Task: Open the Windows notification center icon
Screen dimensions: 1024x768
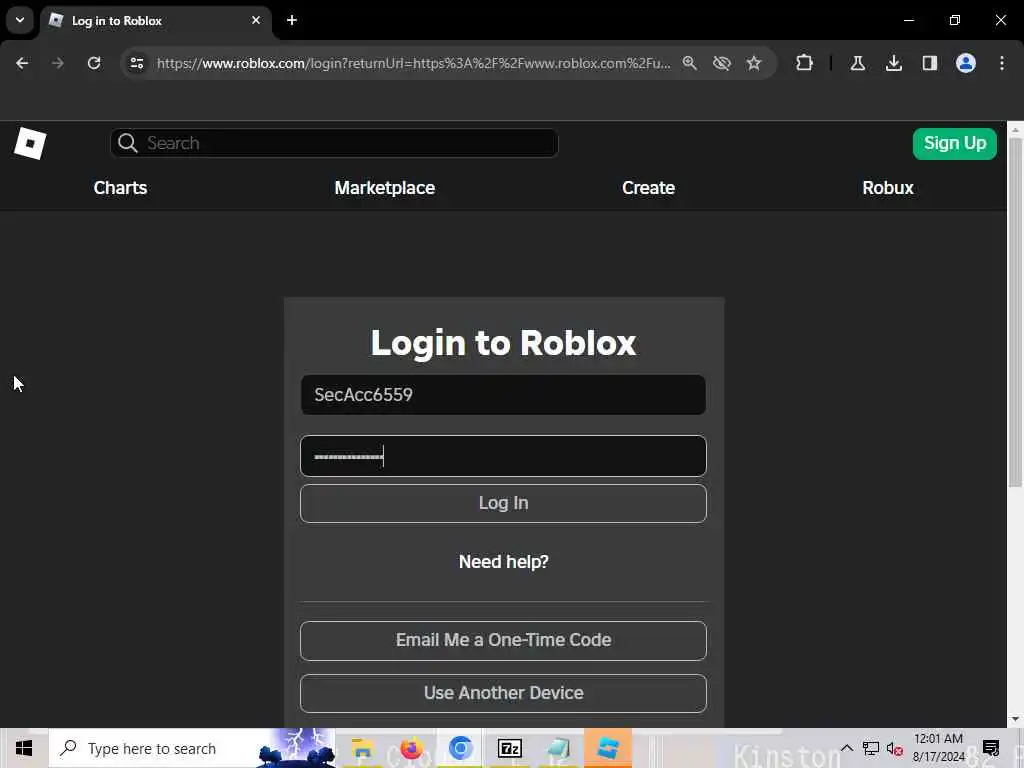Action: click(991, 748)
